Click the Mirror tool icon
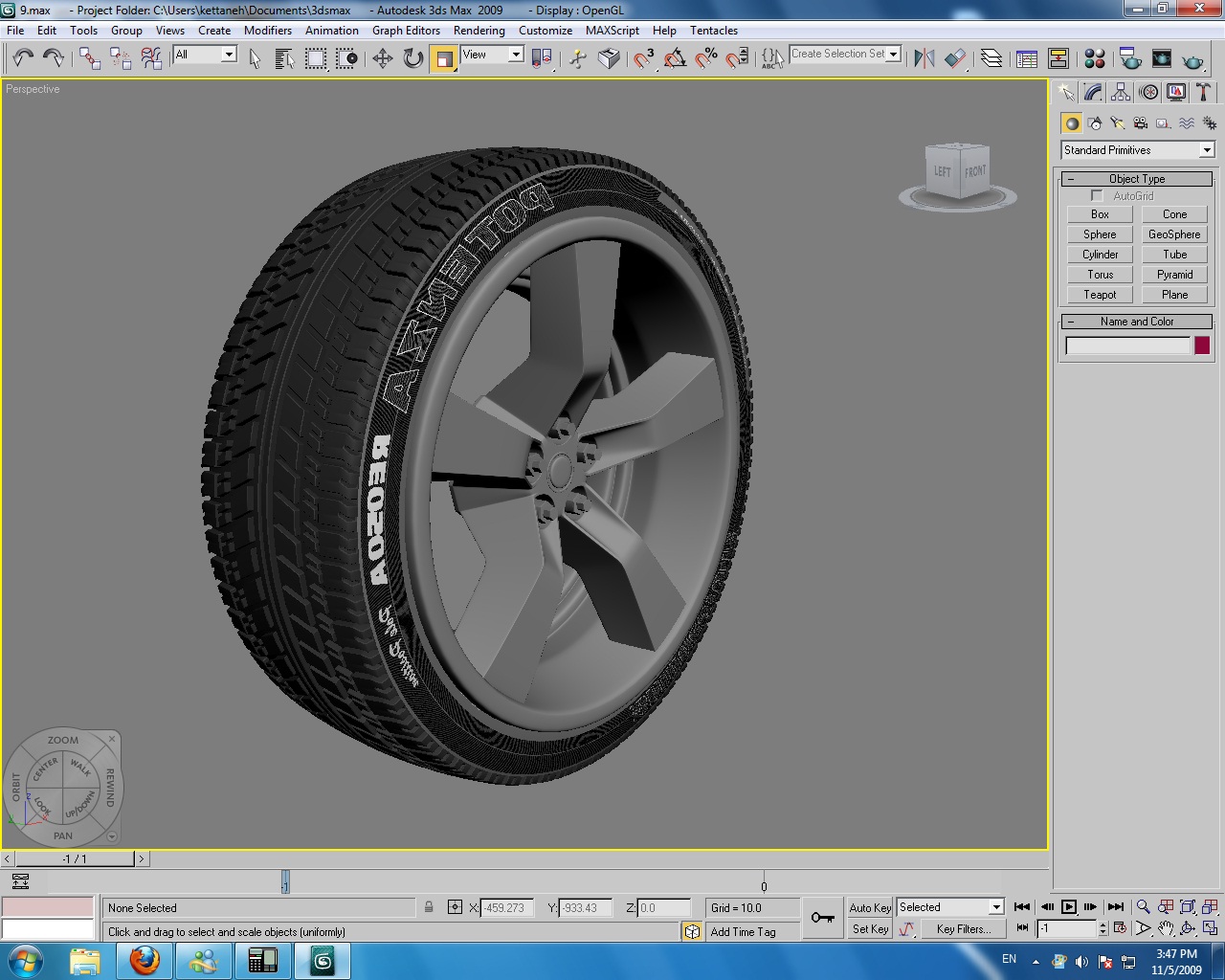The width and height of the screenshot is (1225, 980). click(924, 58)
